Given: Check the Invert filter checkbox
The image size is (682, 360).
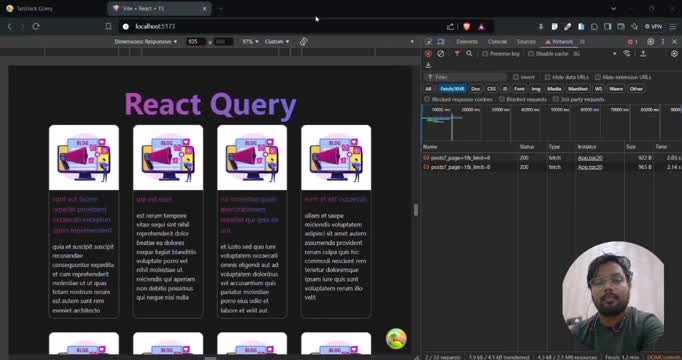Looking at the screenshot, I should (x=515, y=77).
